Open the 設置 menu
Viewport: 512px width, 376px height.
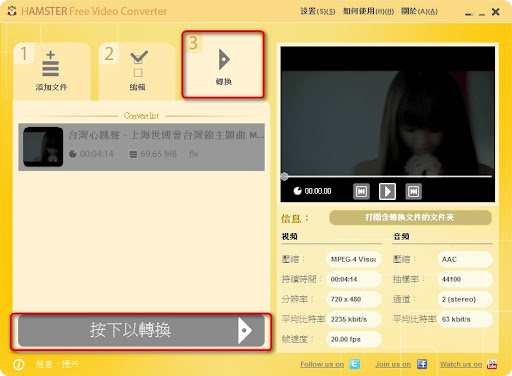click(318, 11)
